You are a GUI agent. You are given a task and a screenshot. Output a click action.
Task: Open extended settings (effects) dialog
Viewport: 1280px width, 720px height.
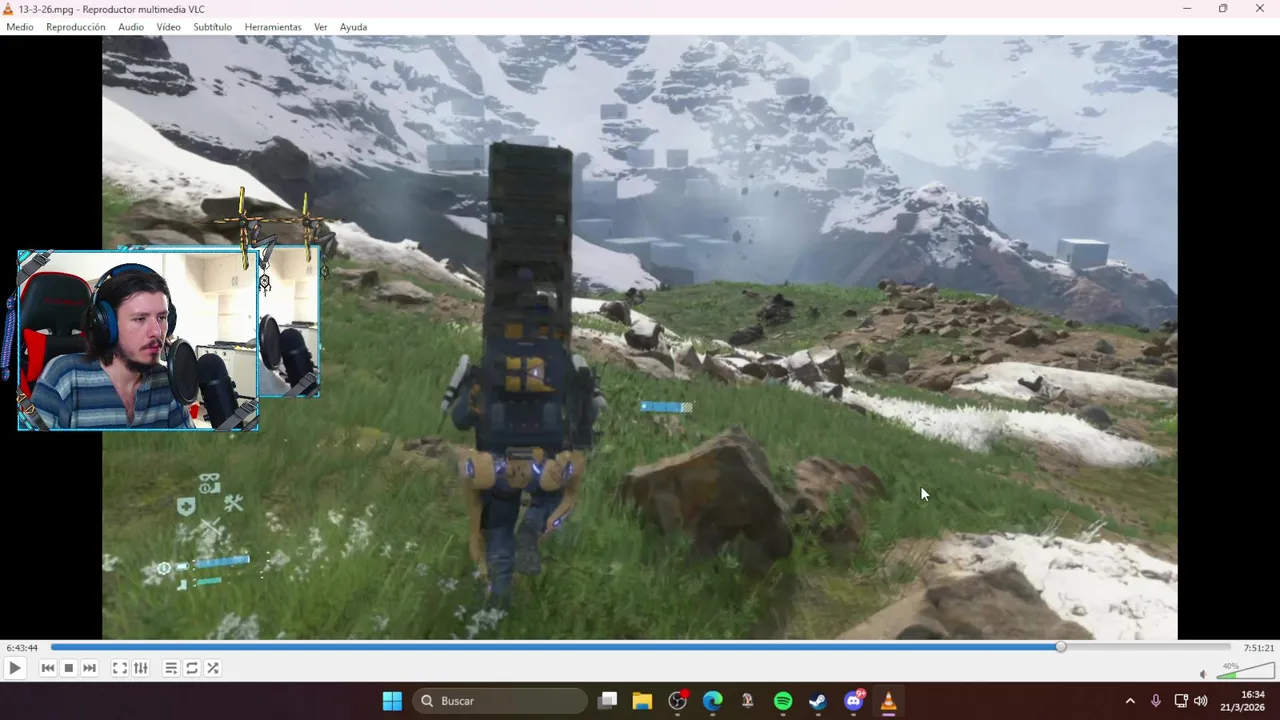(x=141, y=668)
